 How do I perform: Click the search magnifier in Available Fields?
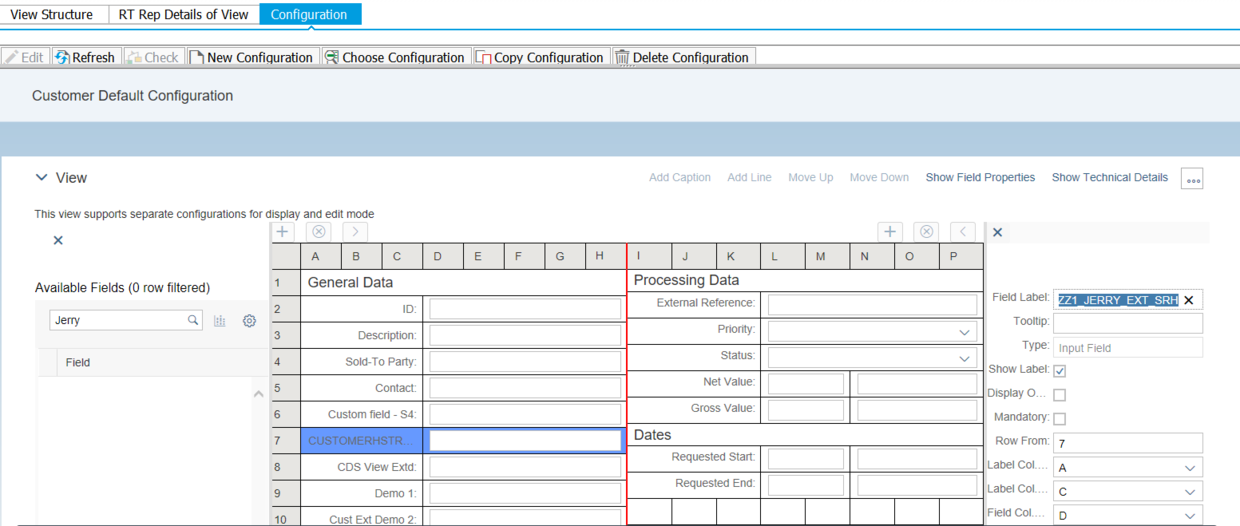[x=193, y=320]
